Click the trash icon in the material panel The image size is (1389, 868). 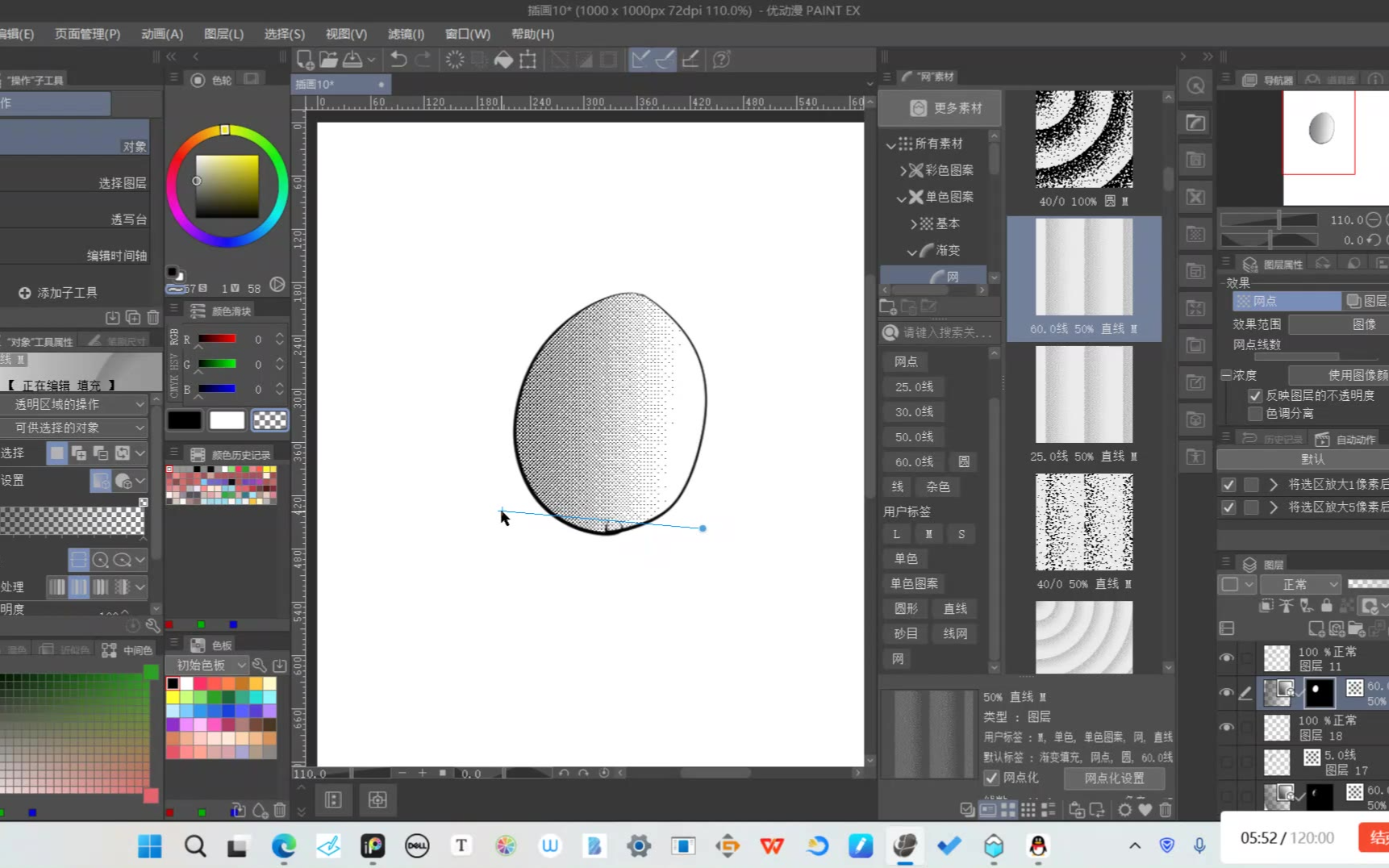[1166, 809]
